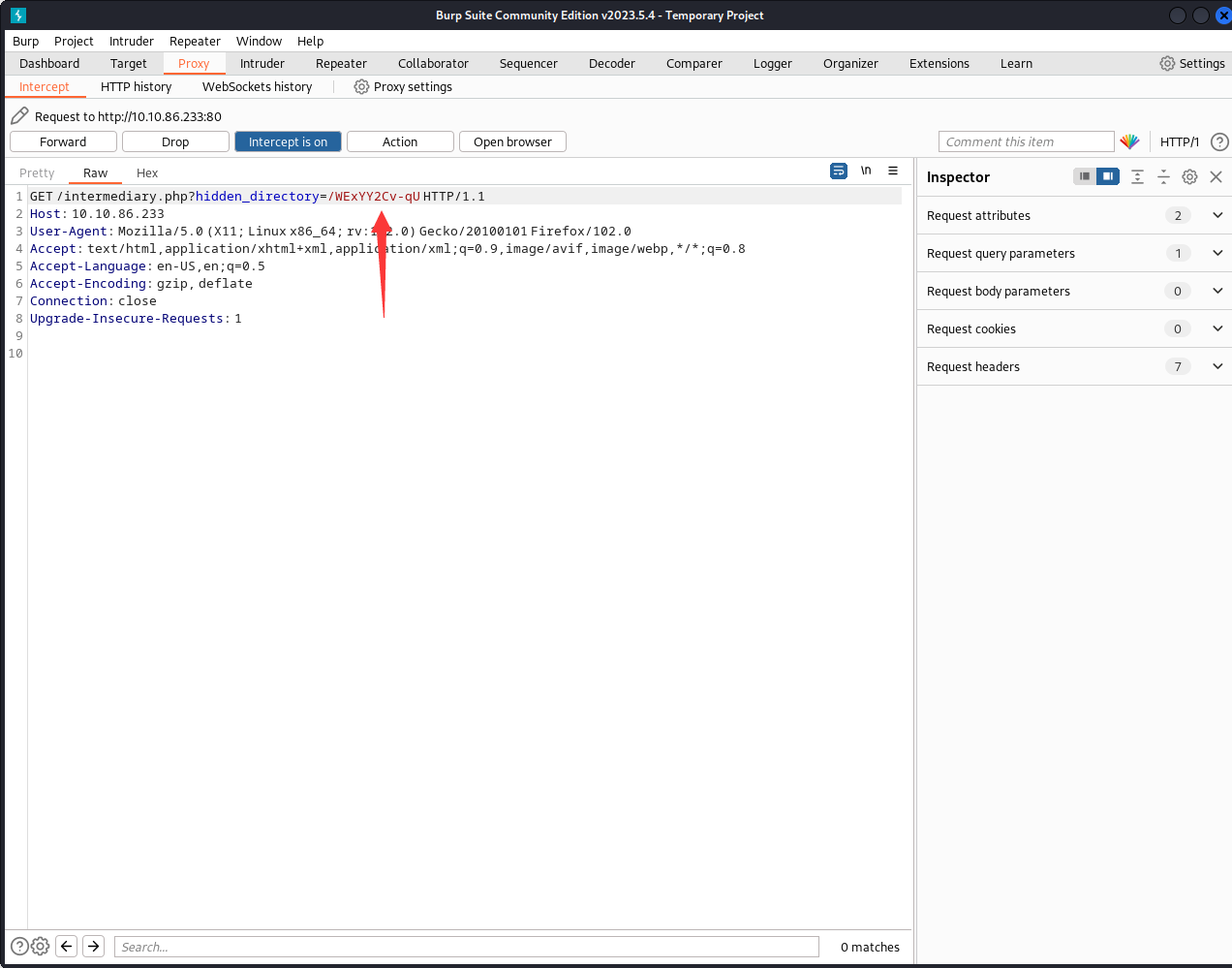Drop the intercepted request
Image resolution: width=1232 pixels, height=968 pixels.
point(175,141)
